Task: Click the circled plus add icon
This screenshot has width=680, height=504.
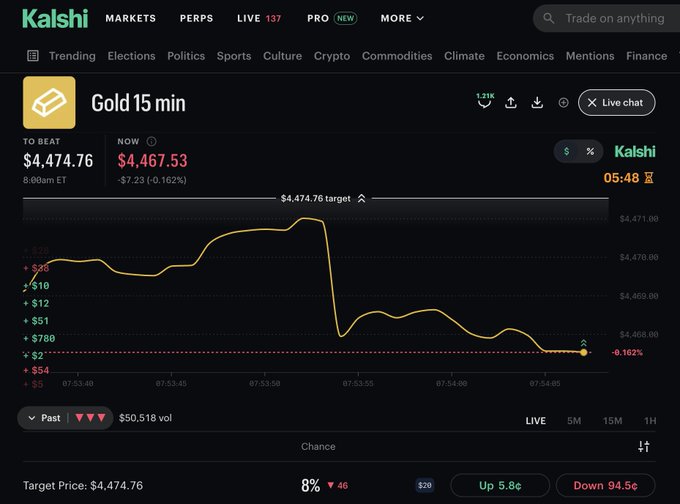Action: click(x=563, y=103)
